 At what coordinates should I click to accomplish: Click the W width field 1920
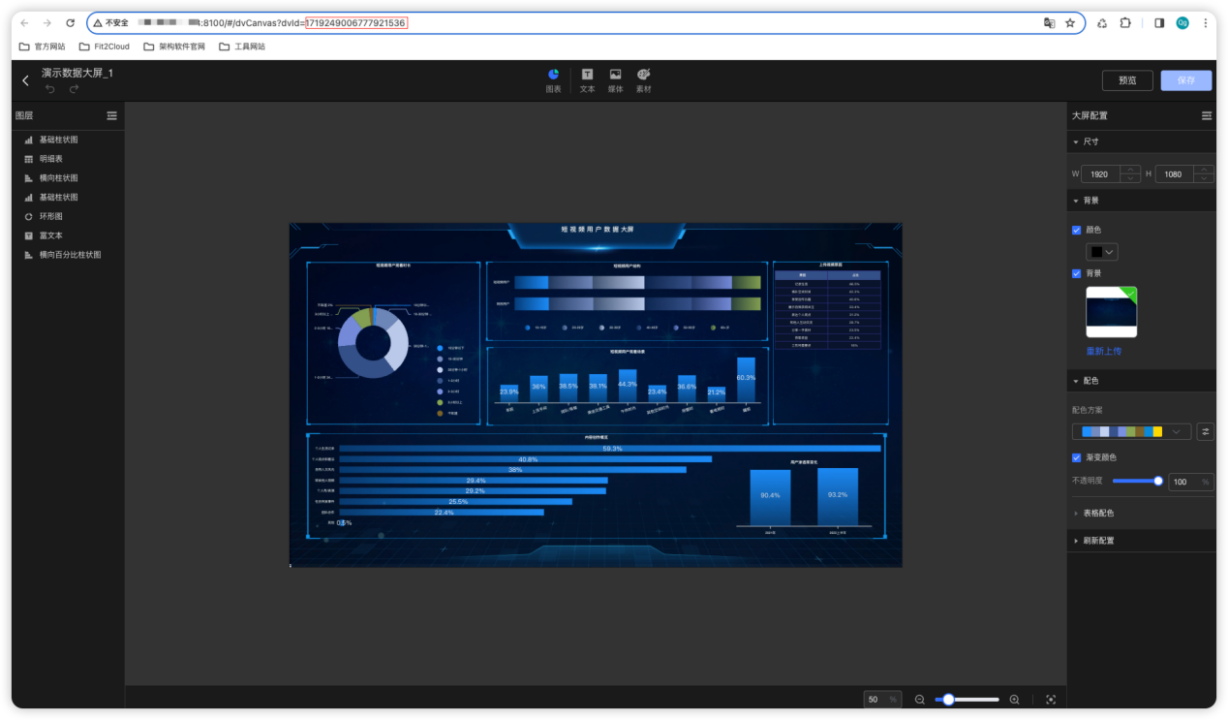pyautogui.click(x=1099, y=174)
